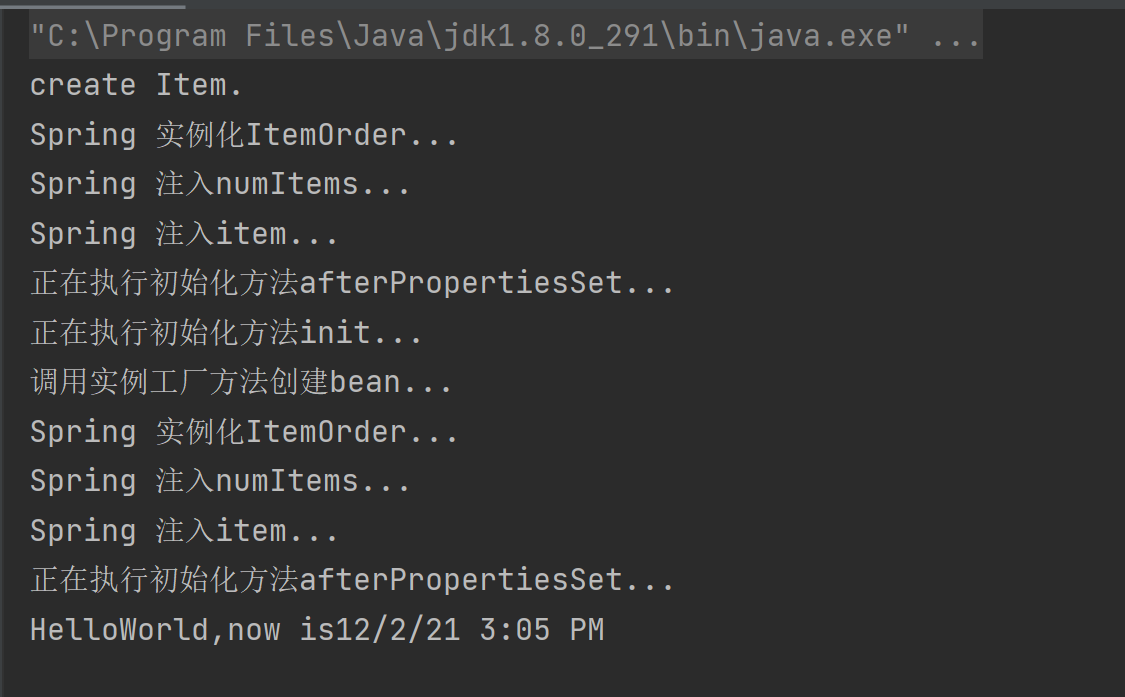
Task: Click the jdk1.8.0_291 folder in command path
Action: tap(551, 36)
